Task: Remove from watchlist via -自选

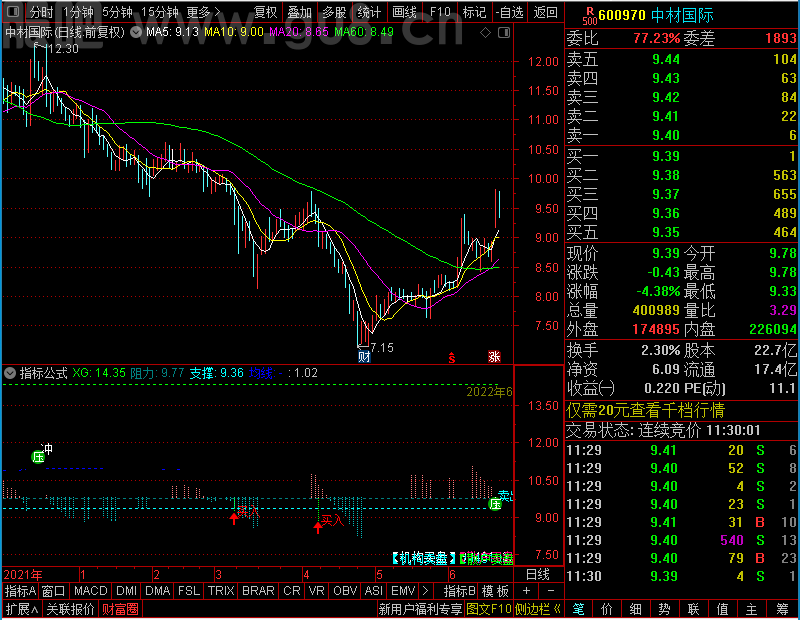Action: (x=510, y=12)
